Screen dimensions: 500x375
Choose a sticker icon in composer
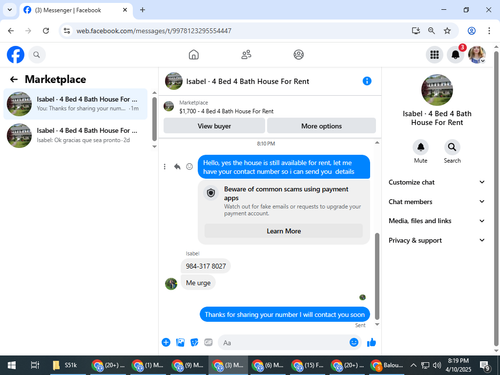point(194,342)
